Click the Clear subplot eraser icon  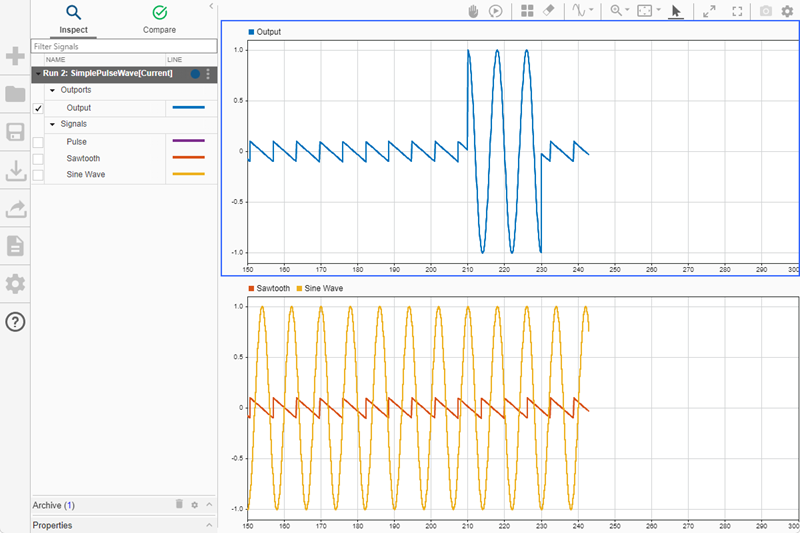[x=548, y=11]
